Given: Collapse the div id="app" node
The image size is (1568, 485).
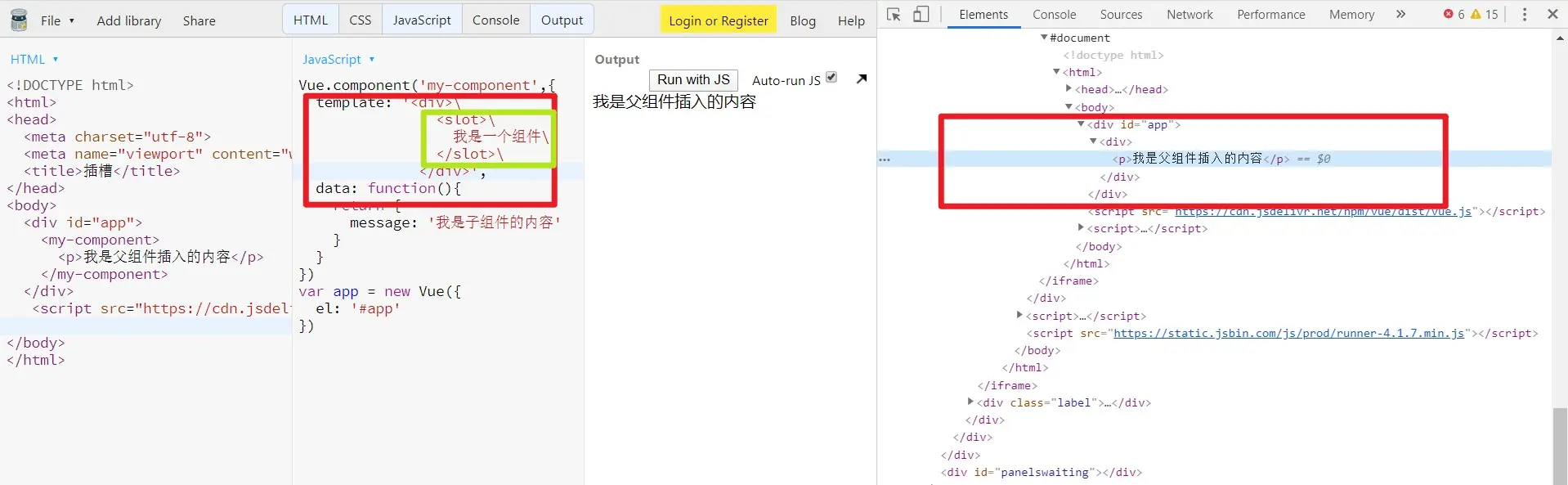Looking at the screenshot, I should coord(1081,123).
